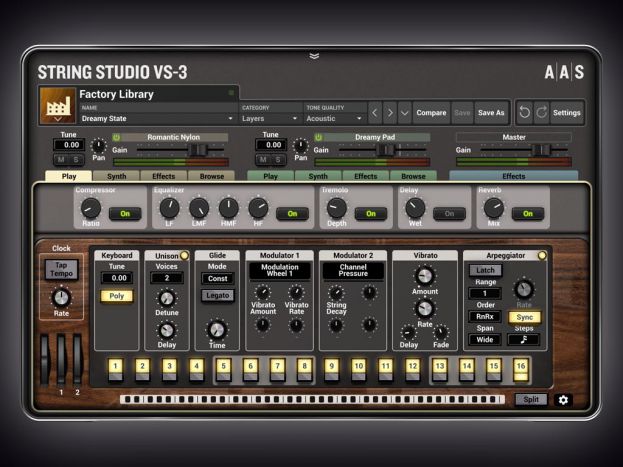Image resolution: width=623 pixels, height=467 pixels.
Task: Click the Compressor Ratio knob
Action: pyautogui.click(x=91, y=208)
